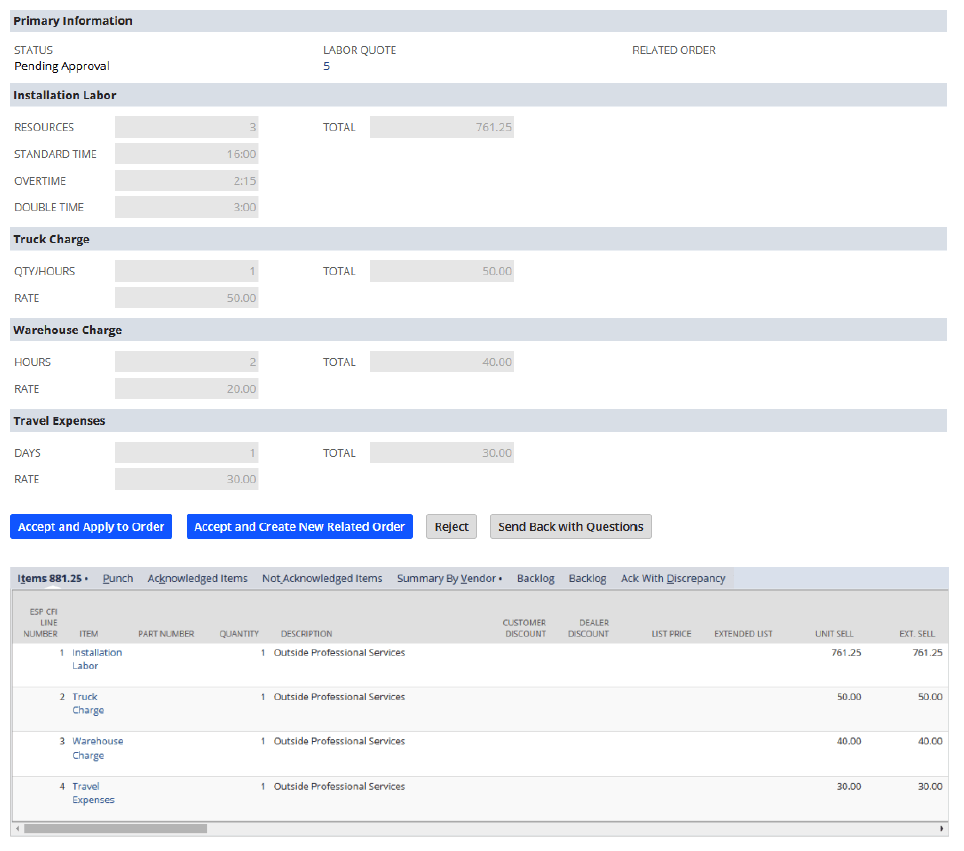
Task: Click the ESP CFI Line Number header
Action: 41,622
